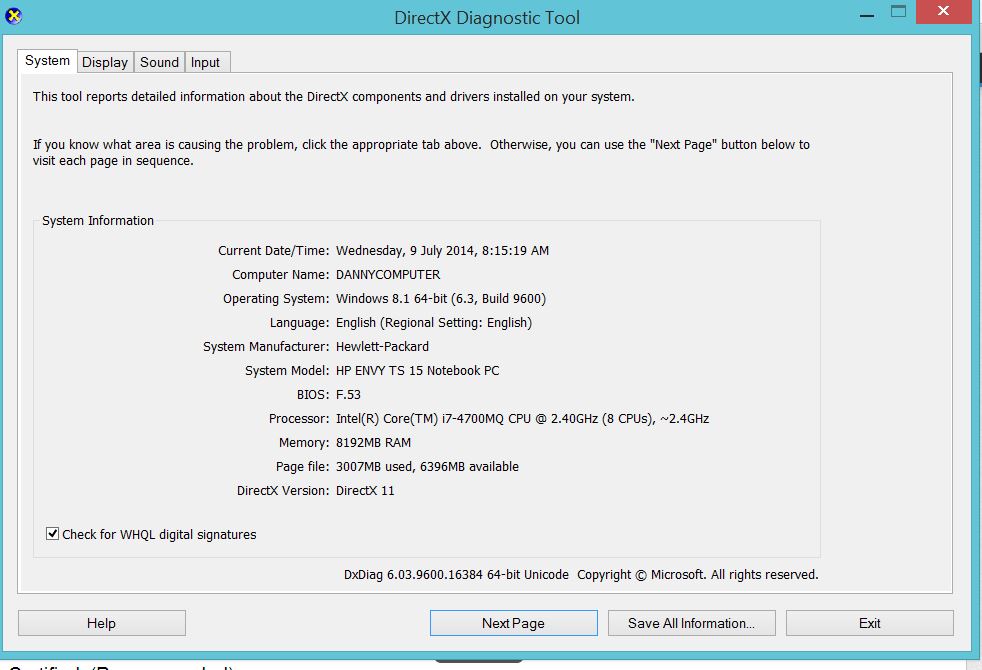
Task: Click the Copyright Microsoft text
Action: pyautogui.click(x=698, y=575)
